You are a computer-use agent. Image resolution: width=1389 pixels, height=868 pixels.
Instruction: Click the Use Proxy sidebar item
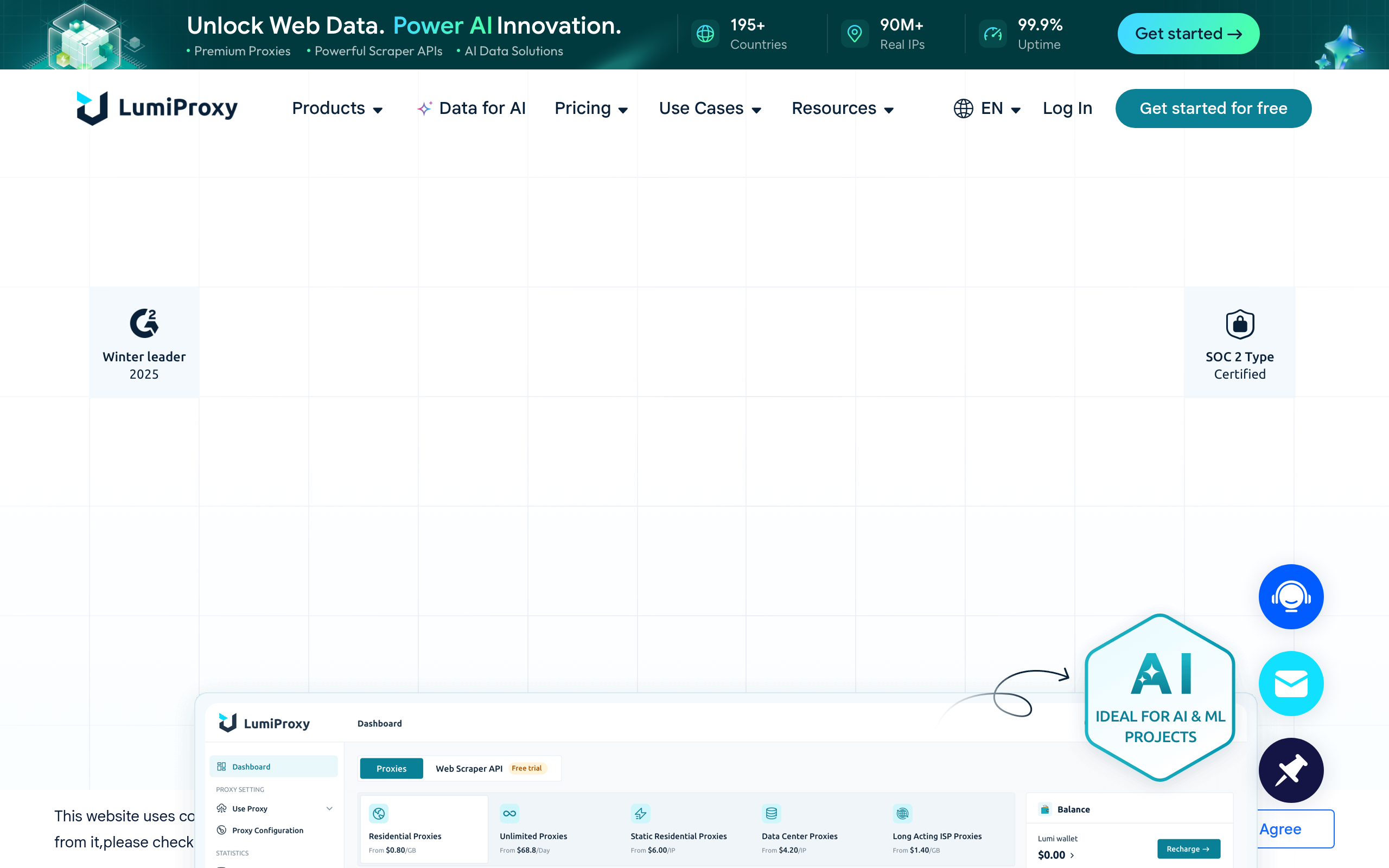(274, 808)
